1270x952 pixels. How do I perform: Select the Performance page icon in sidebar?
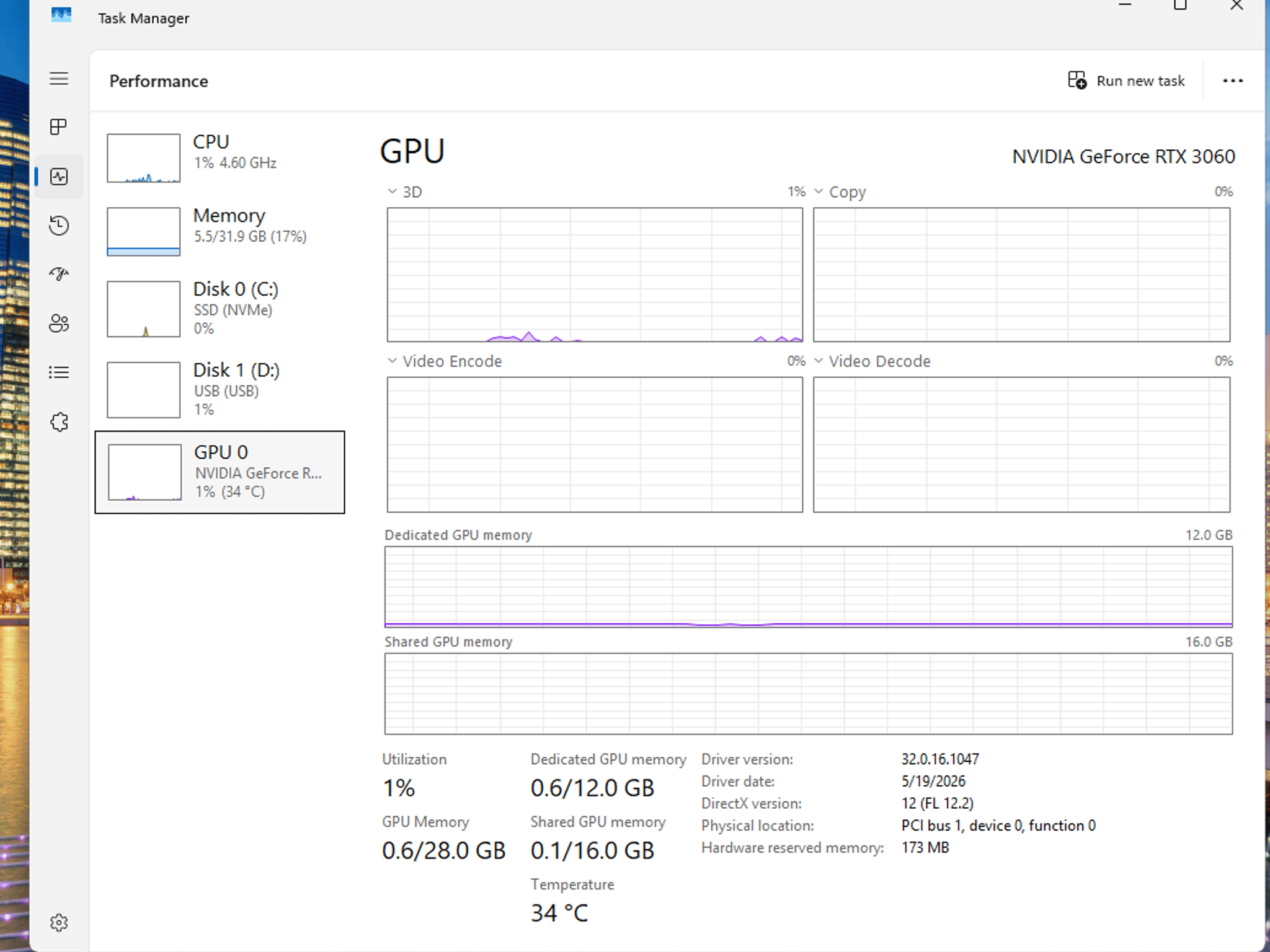pos(59,177)
